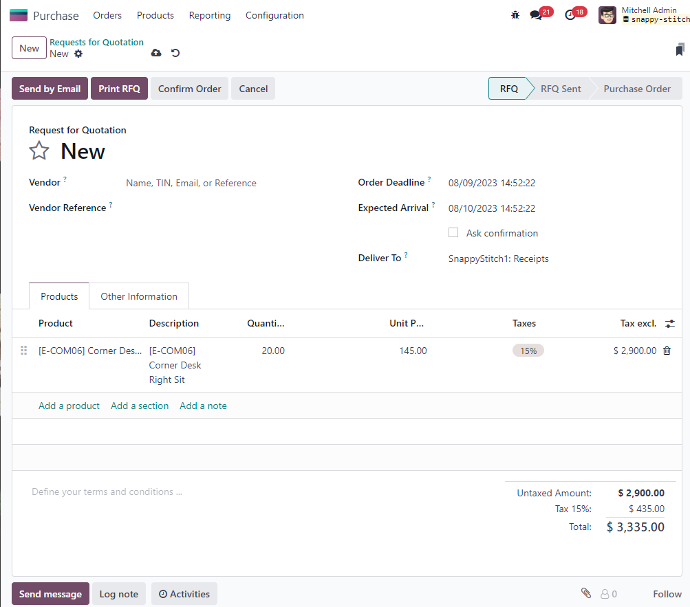Click the Cancel button
This screenshot has height=607, width=690.
click(253, 88)
